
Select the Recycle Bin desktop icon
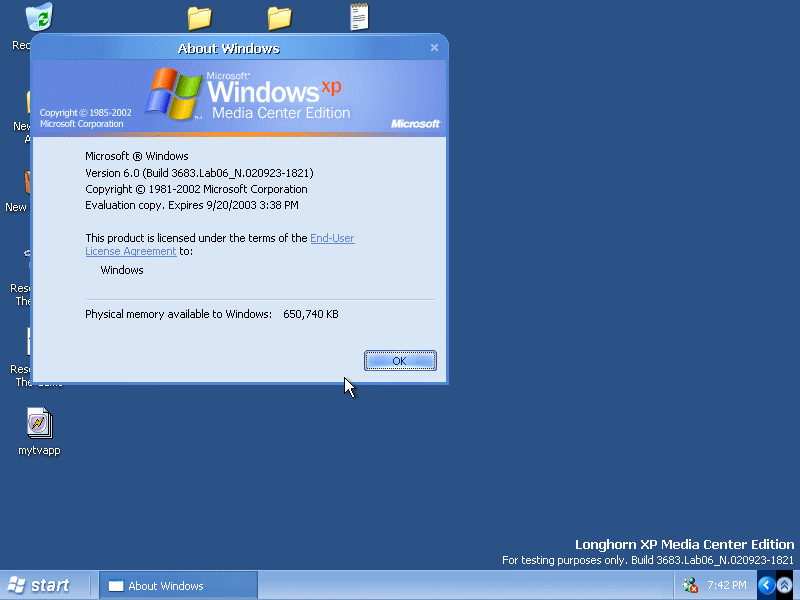click(x=39, y=16)
